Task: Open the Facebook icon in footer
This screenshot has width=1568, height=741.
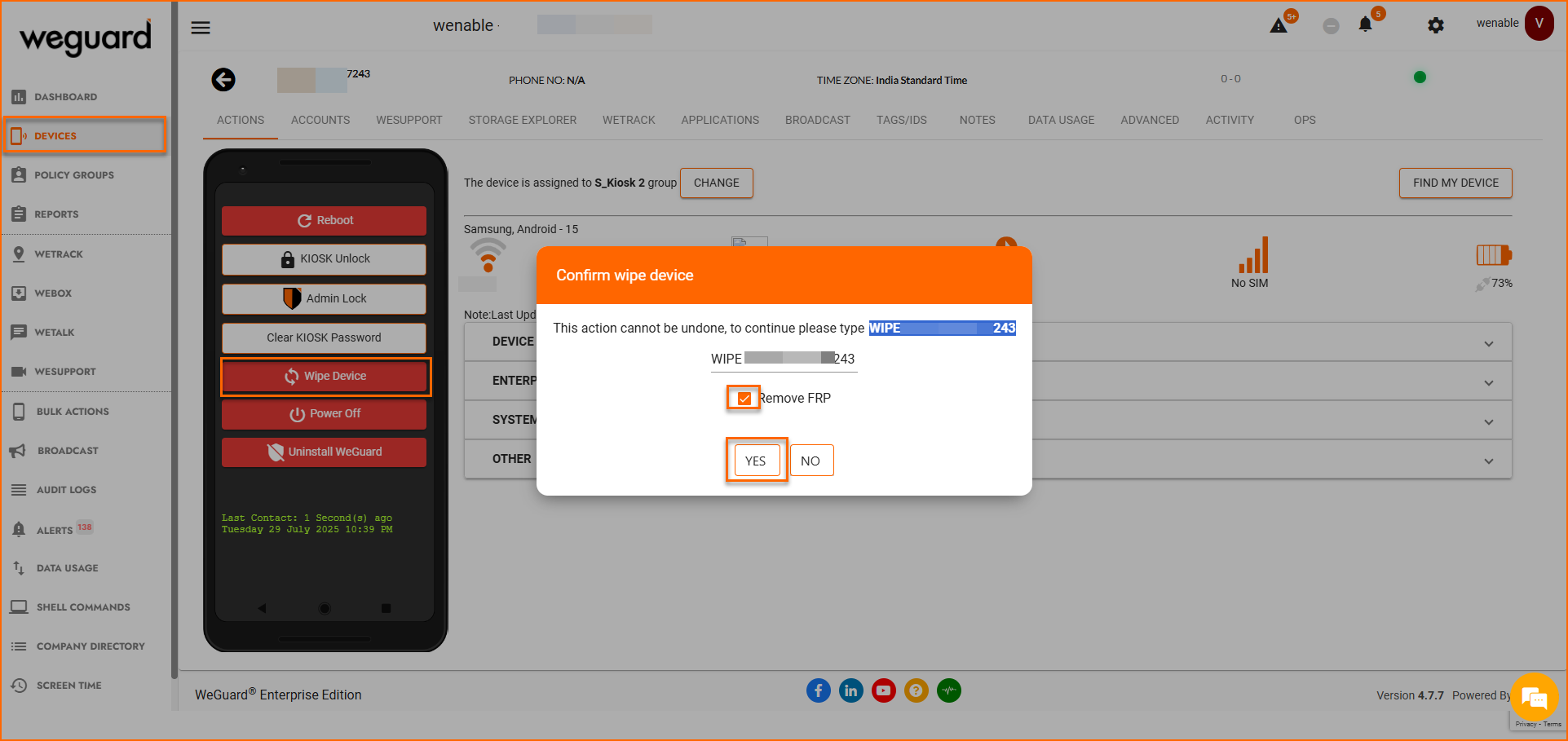Action: tap(819, 690)
